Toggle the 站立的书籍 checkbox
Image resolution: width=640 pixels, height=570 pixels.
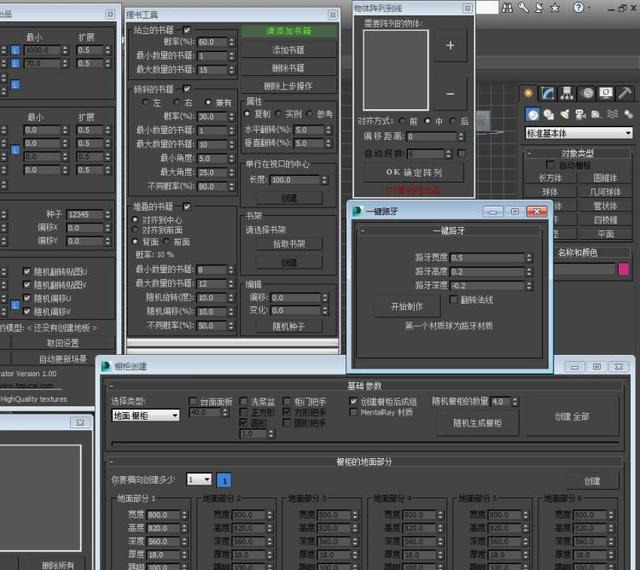pyautogui.click(x=185, y=30)
